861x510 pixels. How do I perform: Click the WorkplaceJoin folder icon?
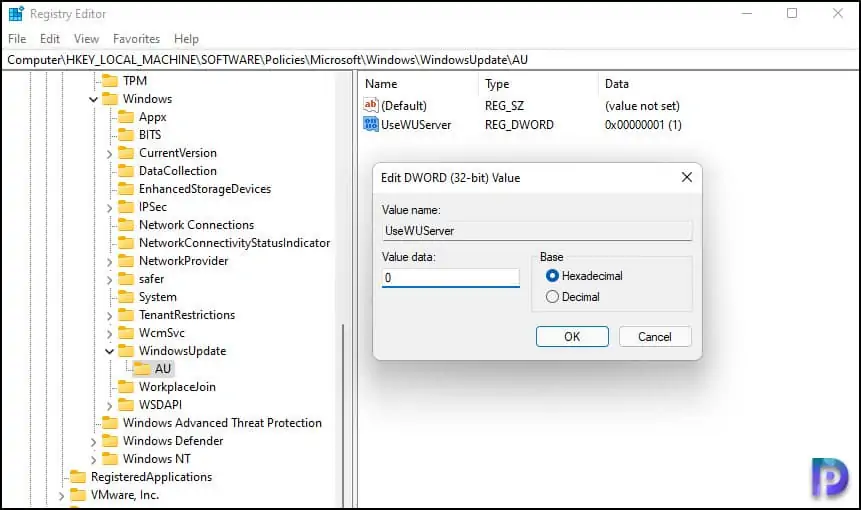(126, 387)
